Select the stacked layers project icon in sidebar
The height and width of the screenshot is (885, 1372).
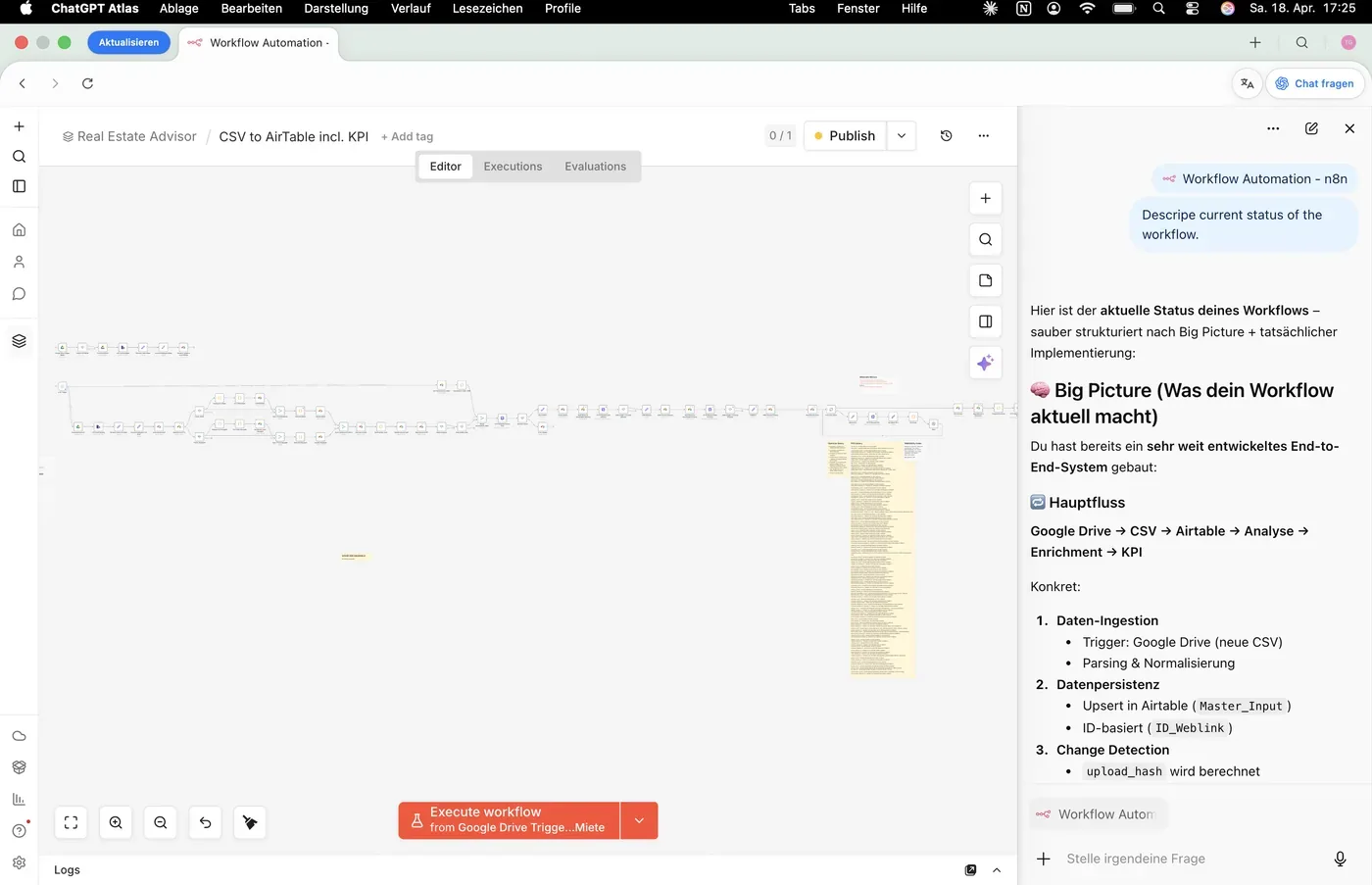tap(19, 341)
